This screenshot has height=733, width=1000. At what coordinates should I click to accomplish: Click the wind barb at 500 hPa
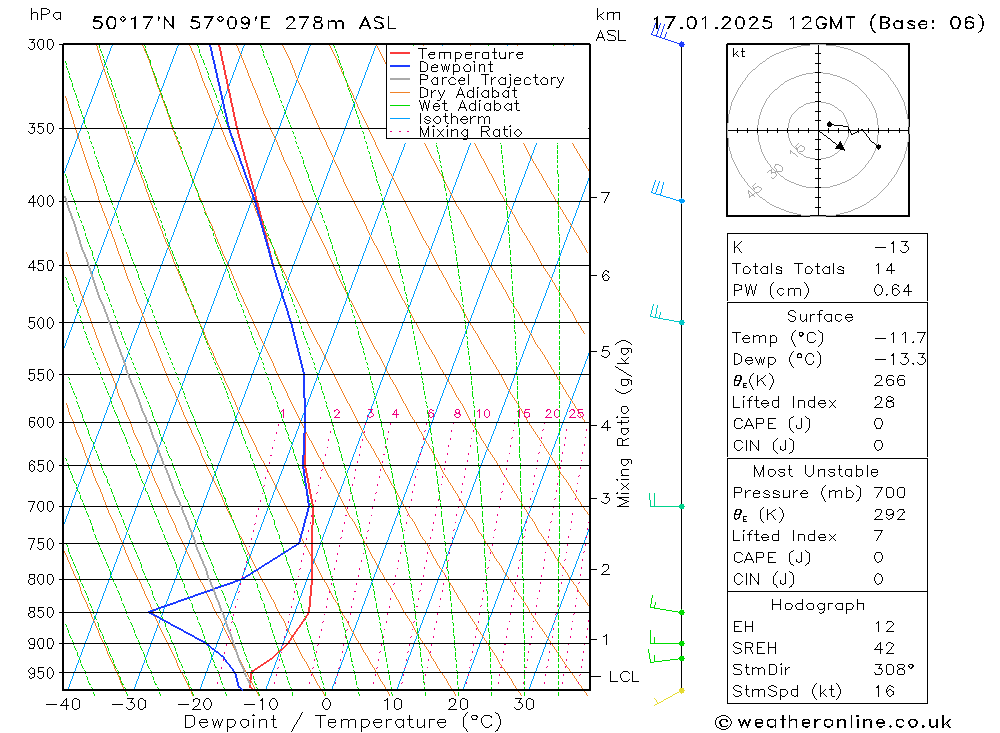(667, 314)
